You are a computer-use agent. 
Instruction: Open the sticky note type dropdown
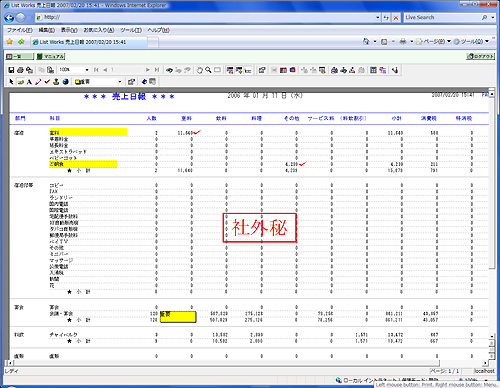click(120, 81)
